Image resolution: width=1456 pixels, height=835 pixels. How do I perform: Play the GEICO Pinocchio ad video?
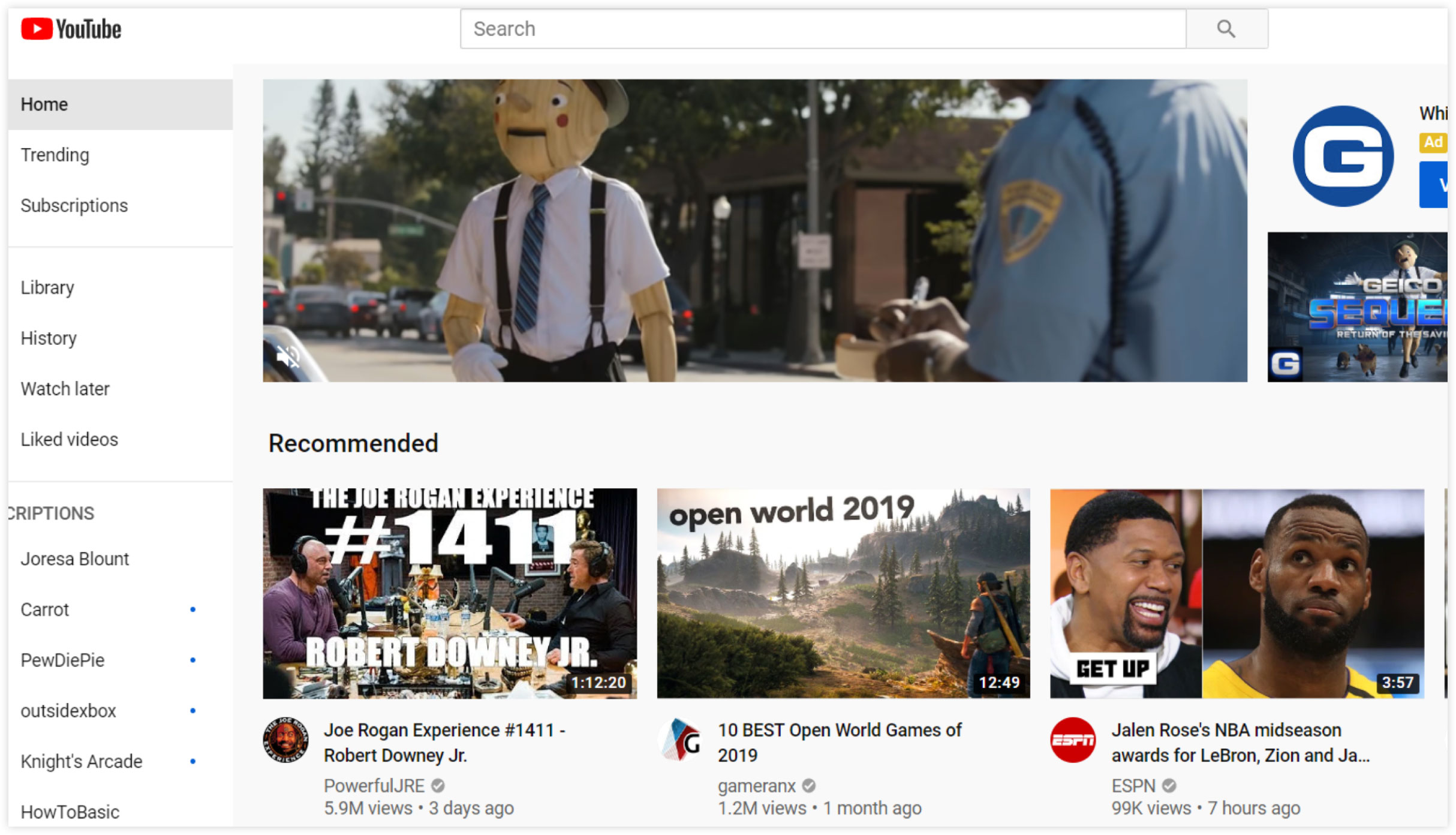pos(755,230)
